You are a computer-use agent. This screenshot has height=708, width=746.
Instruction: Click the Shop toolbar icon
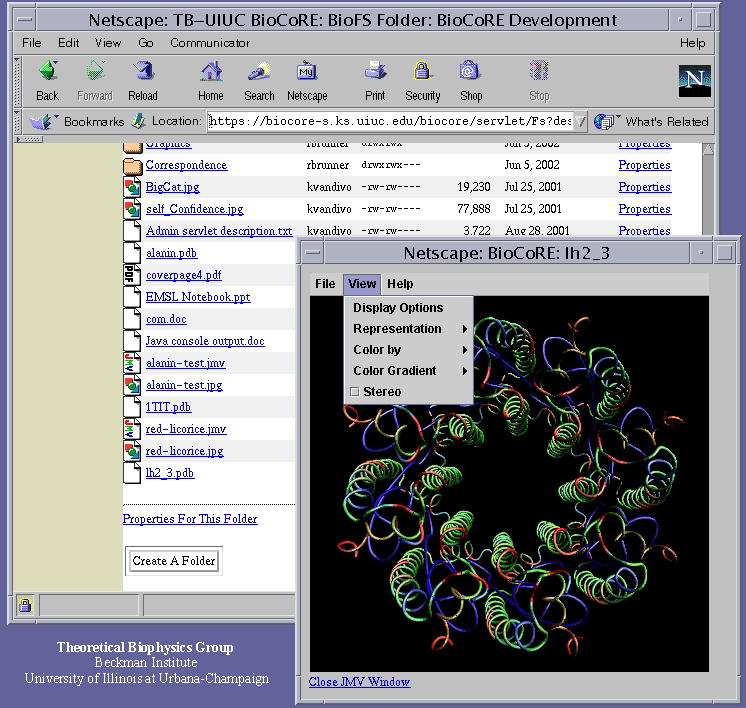471,72
